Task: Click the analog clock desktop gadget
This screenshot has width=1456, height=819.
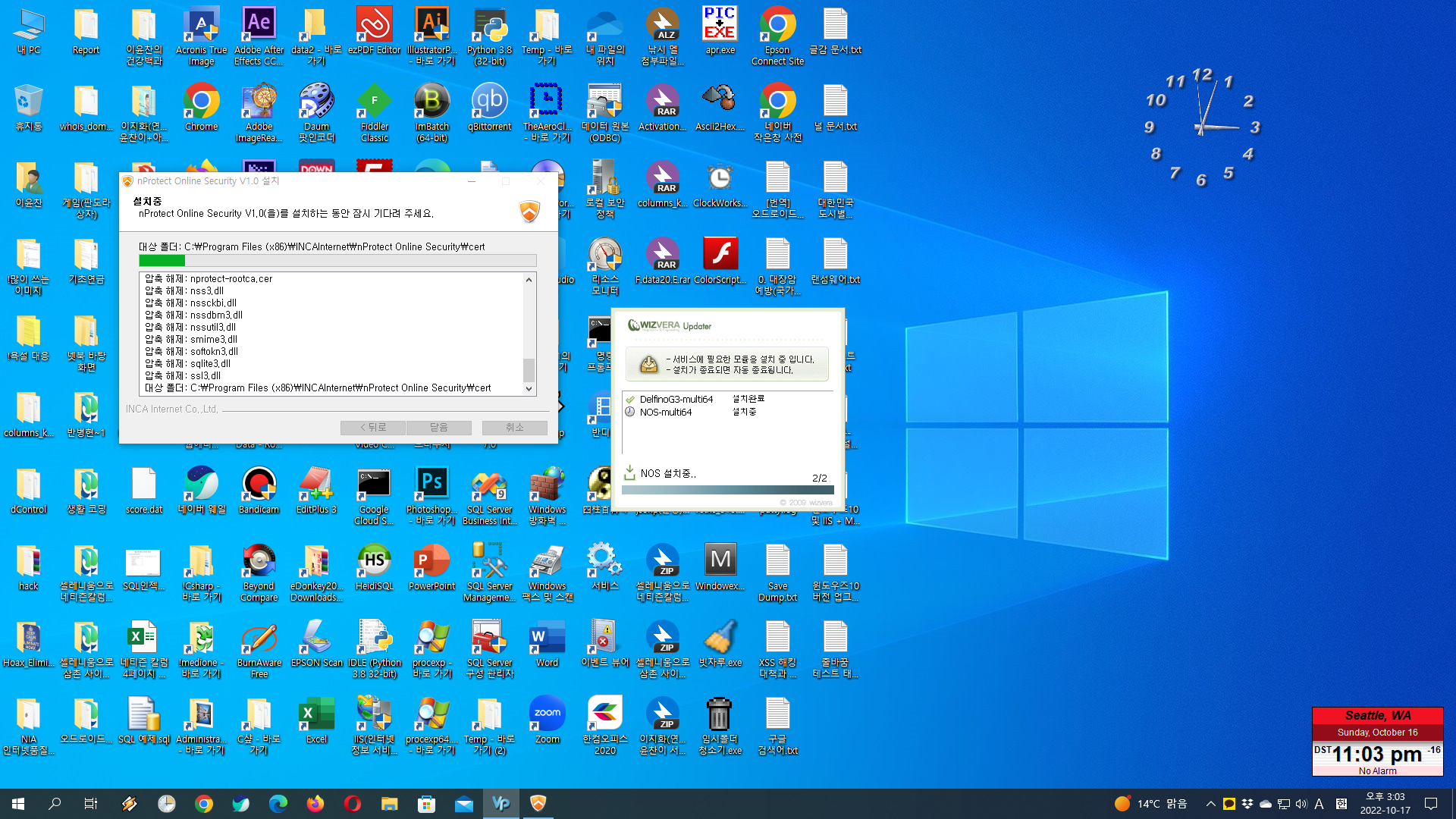Action: 1203,127
